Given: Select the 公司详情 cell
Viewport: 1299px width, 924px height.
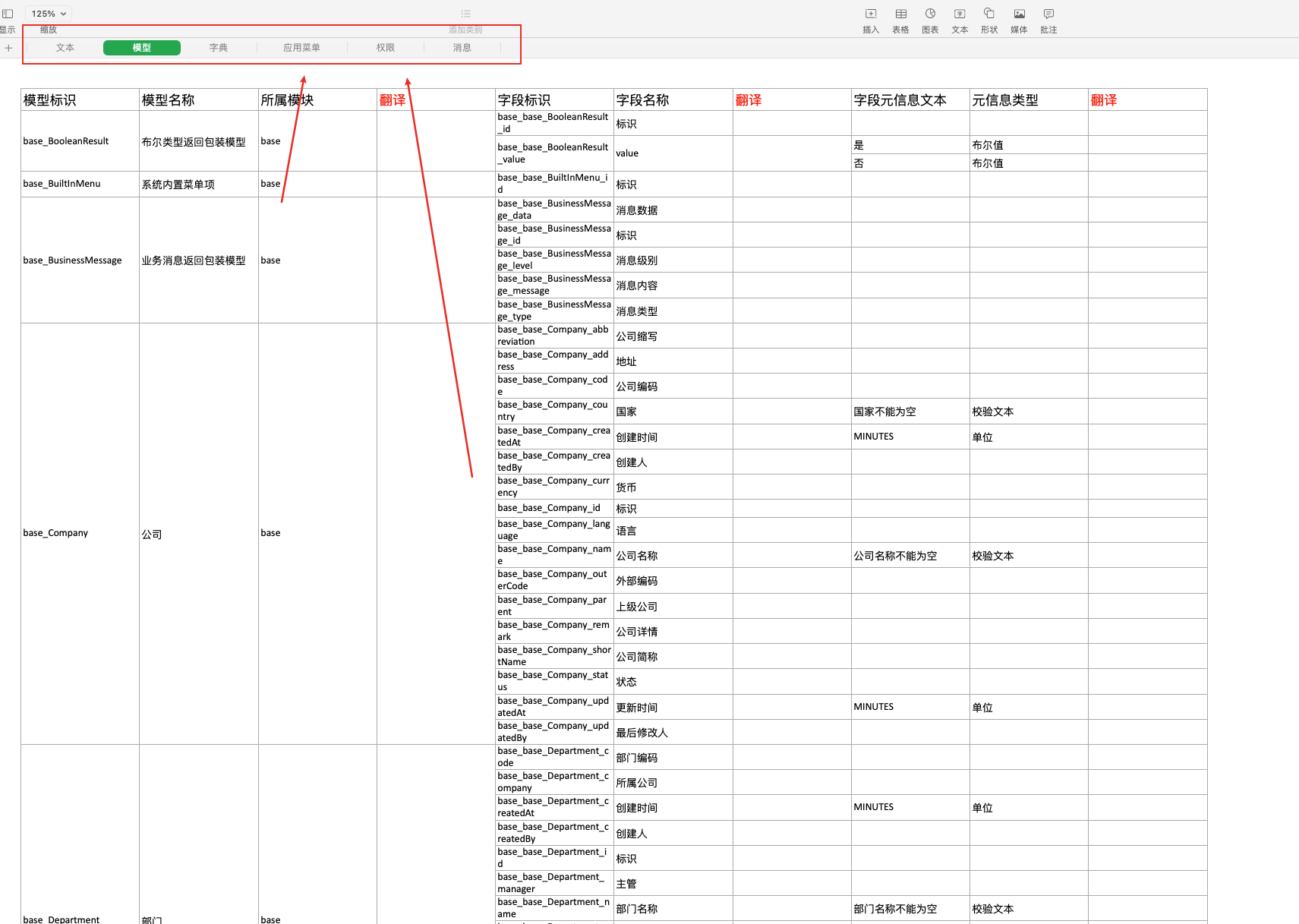Looking at the screenshot, I should tap(673, 631).
